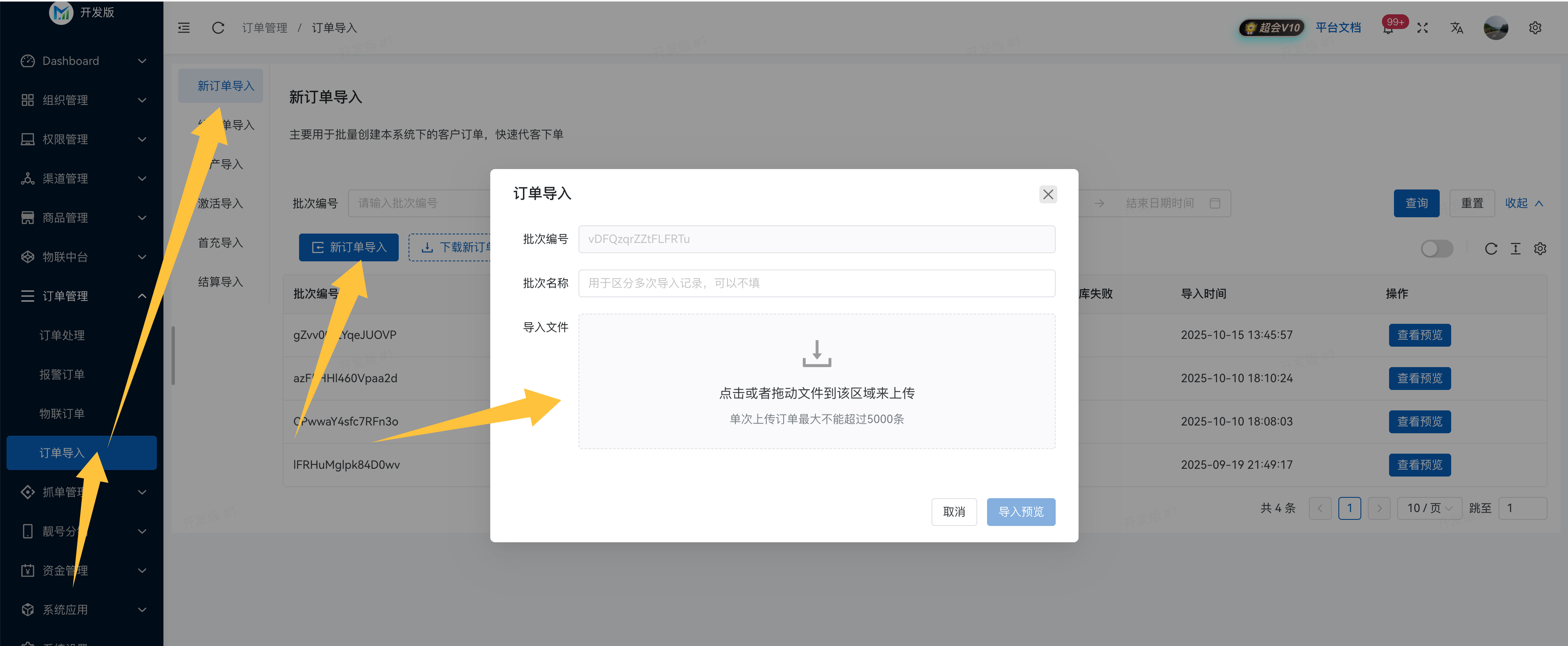Click the table density height icon
This screenshot has height=646, width=1568.
point(1515,249)
